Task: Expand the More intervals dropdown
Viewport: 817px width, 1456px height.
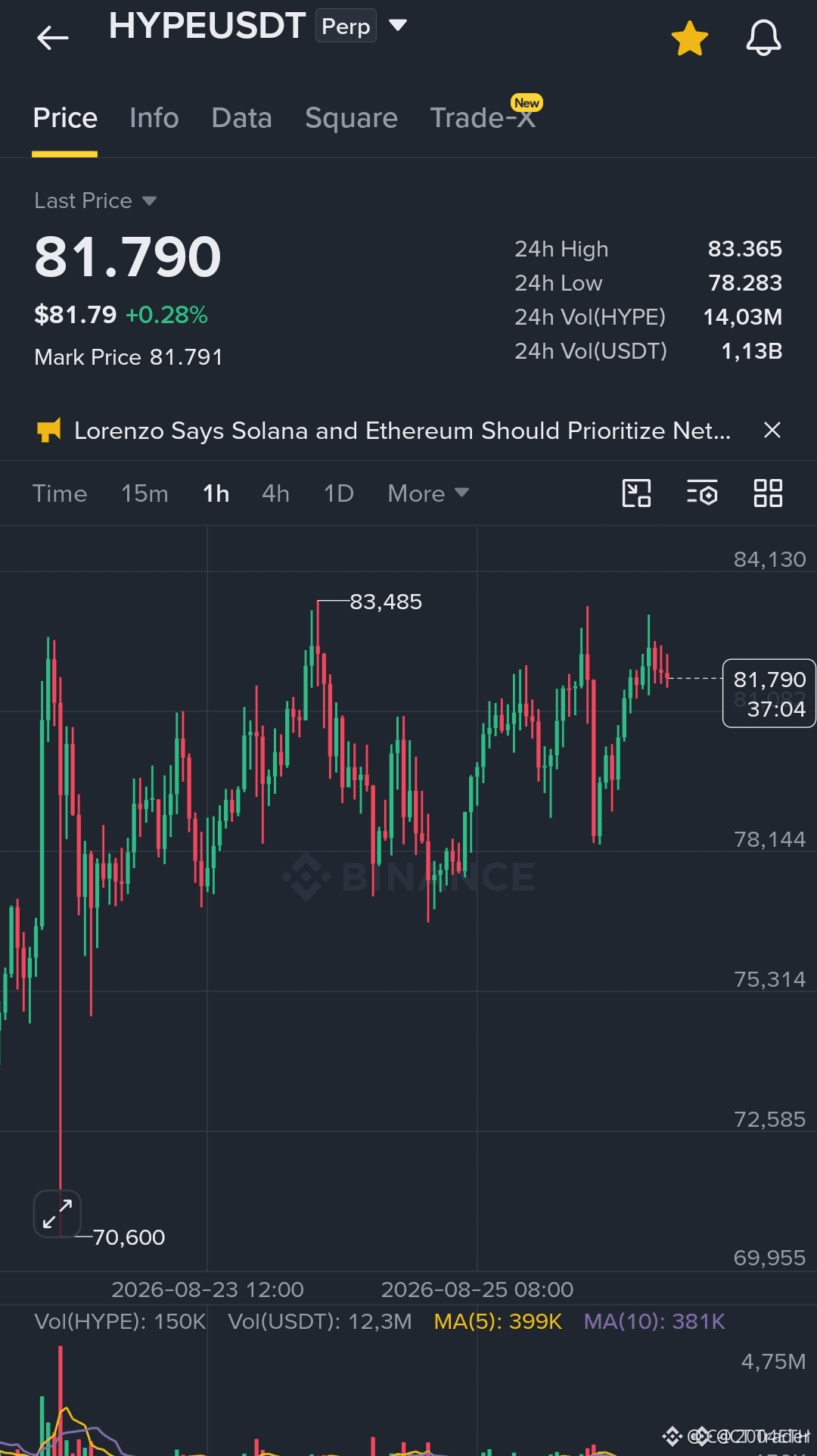Action: click(428, 493)
